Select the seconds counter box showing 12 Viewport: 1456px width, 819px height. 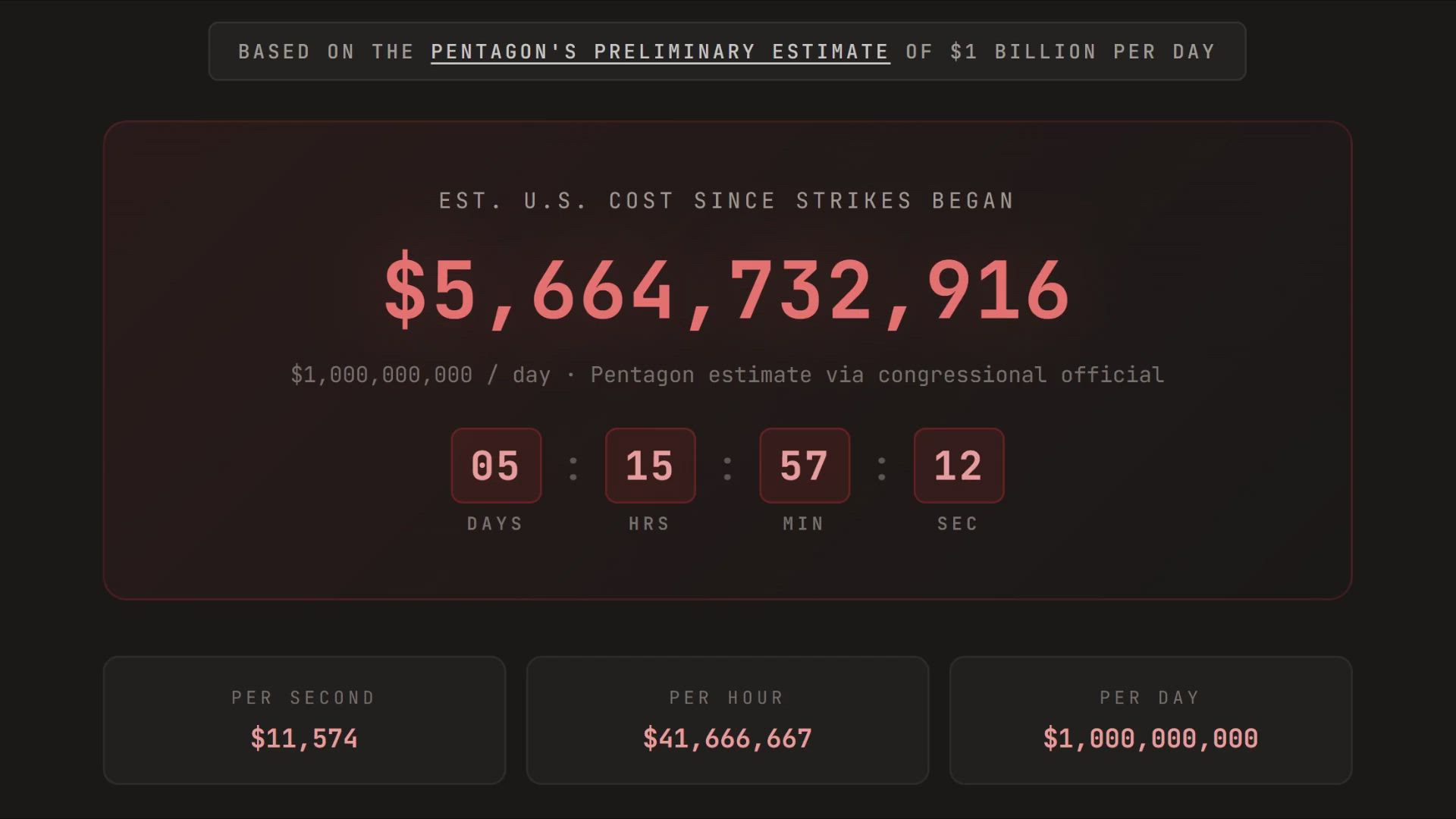(x=959, y=465)
